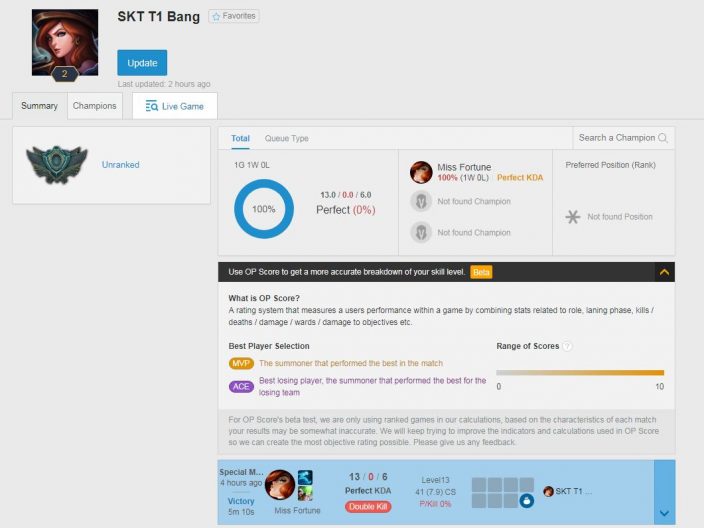The width and height of the screenshot is (704, 528).
Task: Add SKT T1 Bang to Favorites
Action: pyautogui.click(x=234, y=16)
